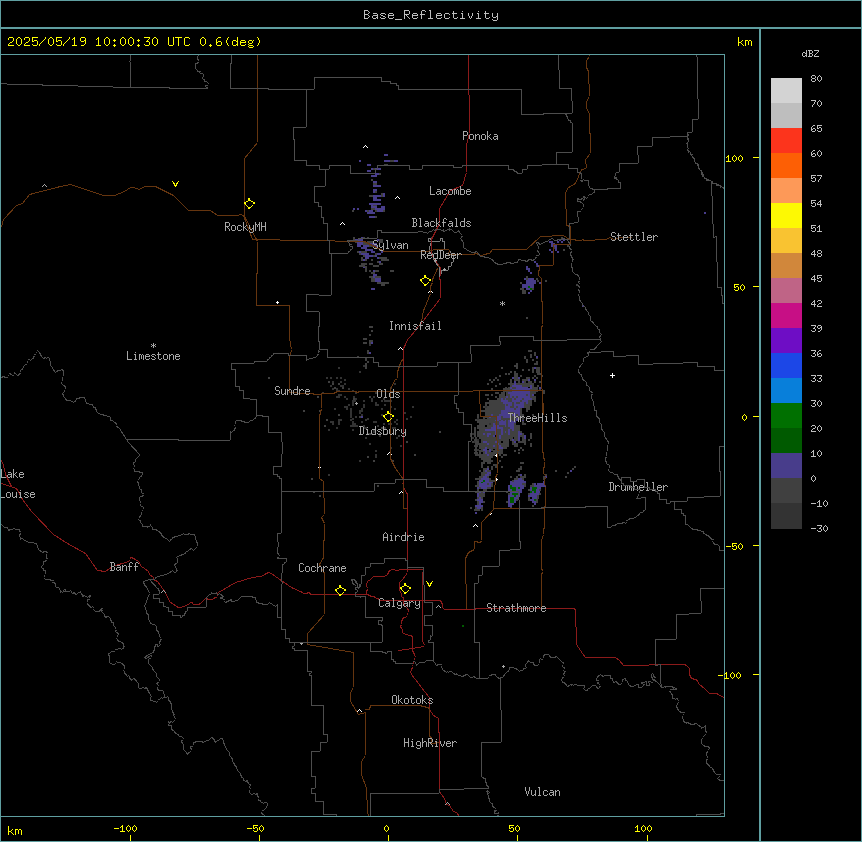Click the -30 value on dBZ legend
This screenshot has width=862, height=842.
click(819, 528)
